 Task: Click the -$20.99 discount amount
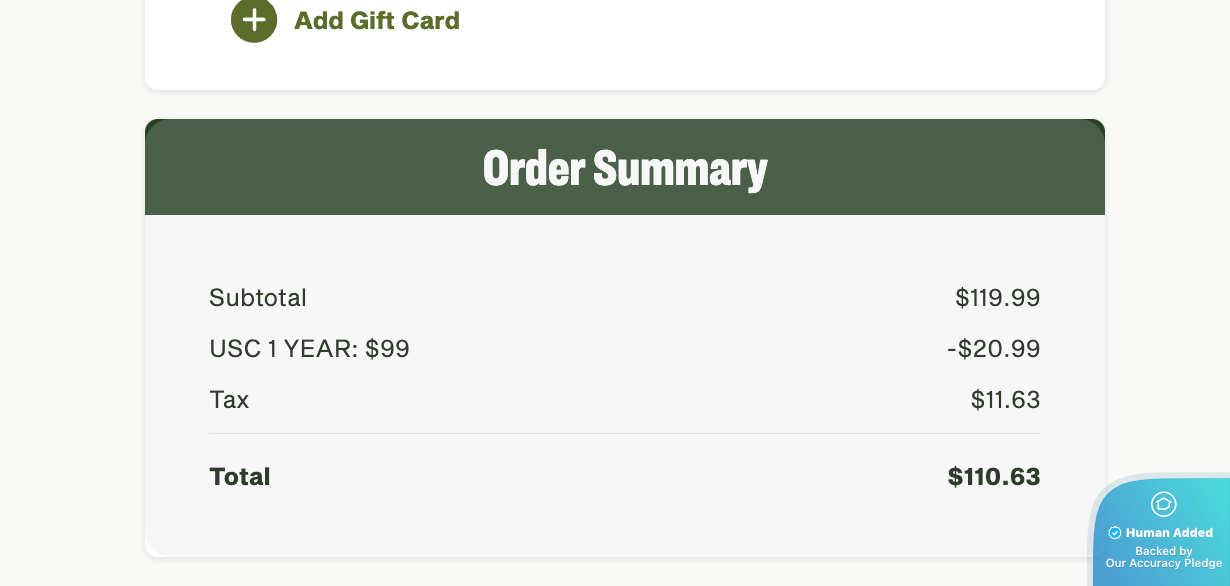993,349
